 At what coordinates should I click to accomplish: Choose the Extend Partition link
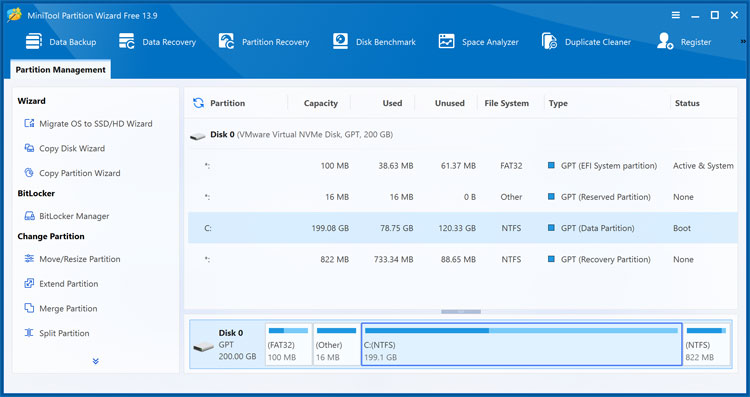click(68, 284)
